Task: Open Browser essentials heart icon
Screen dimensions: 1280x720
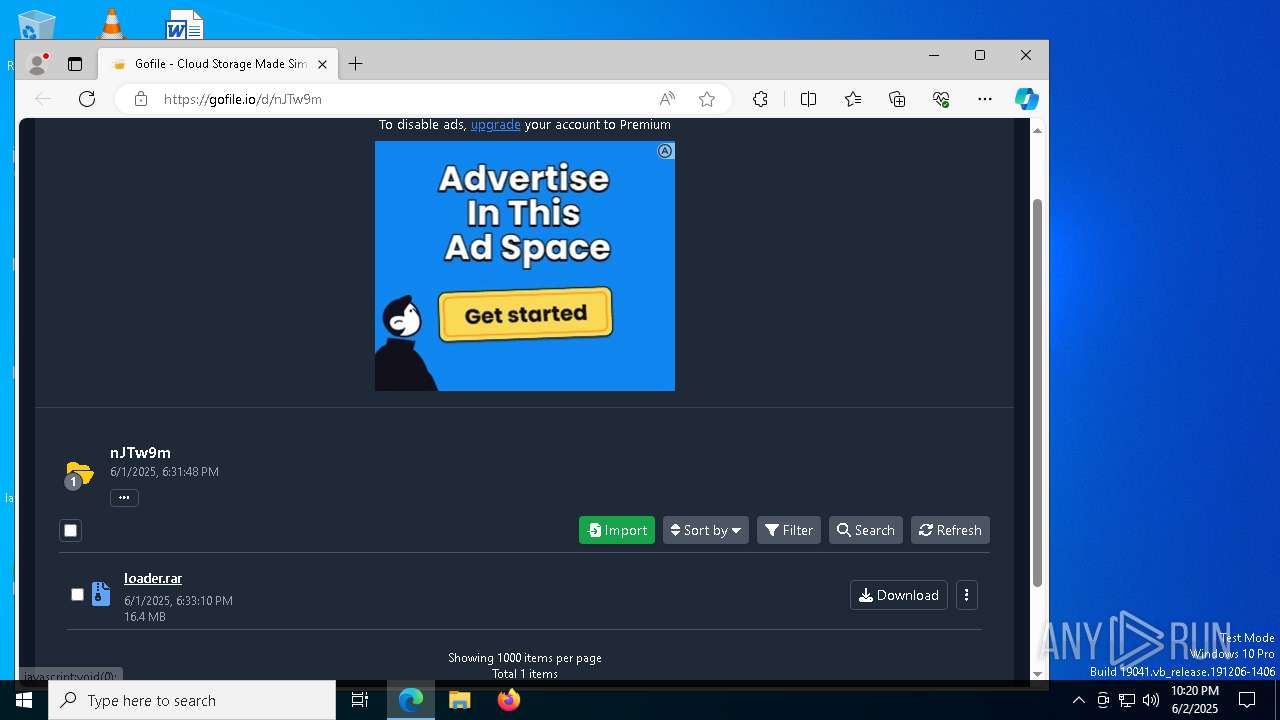Action: [941, 99]
